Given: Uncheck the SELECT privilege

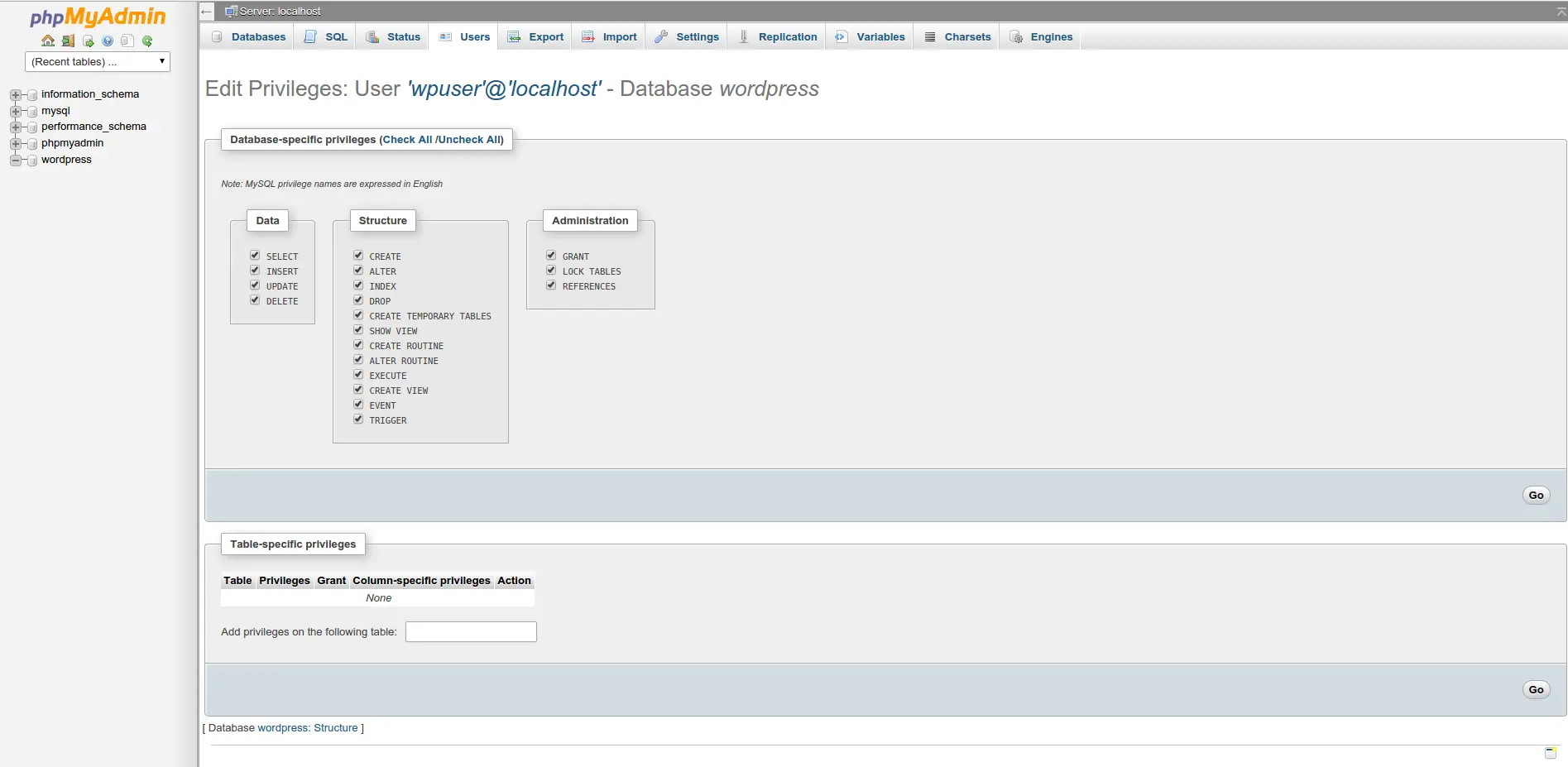Looking at the screenshot, I should tap(255, 256).
